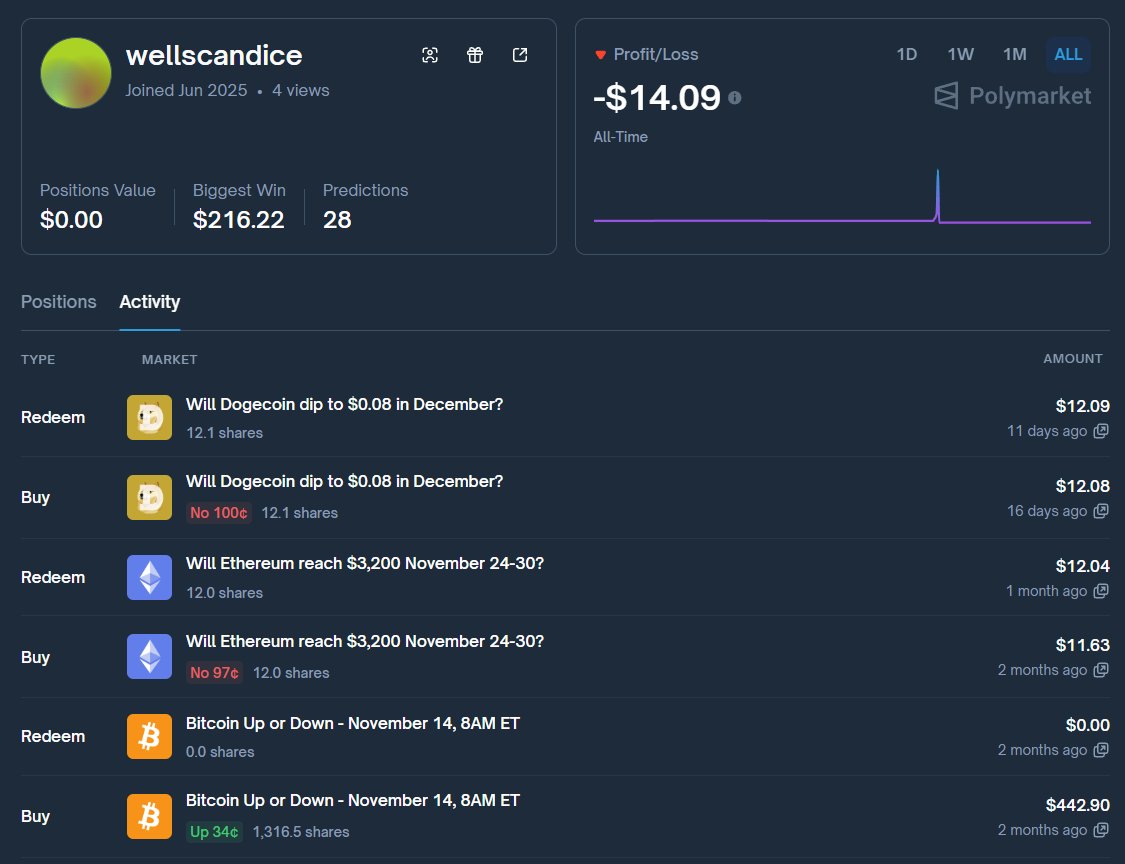Open bought Bitcoin Up or Down market
1125x864 pixels.
(352, 801)
